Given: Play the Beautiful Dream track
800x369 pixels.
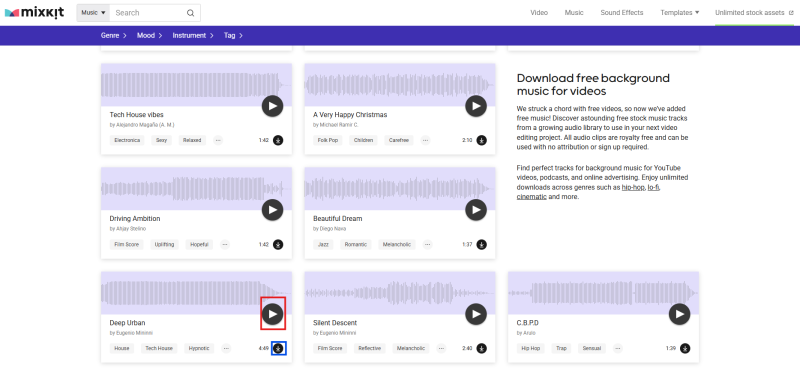Looking at the screenshot, I should pos(476,210).
